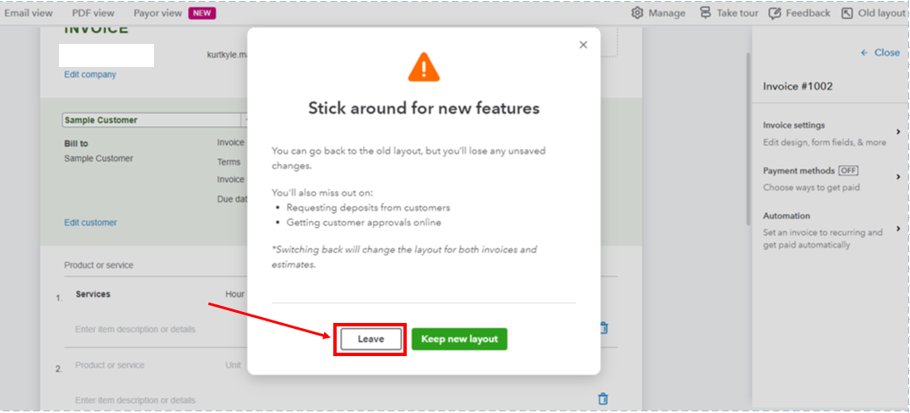Toggle the Payment methods OFF badge
The height and width of the screenshot is (413, 910).
pos(848,171)
